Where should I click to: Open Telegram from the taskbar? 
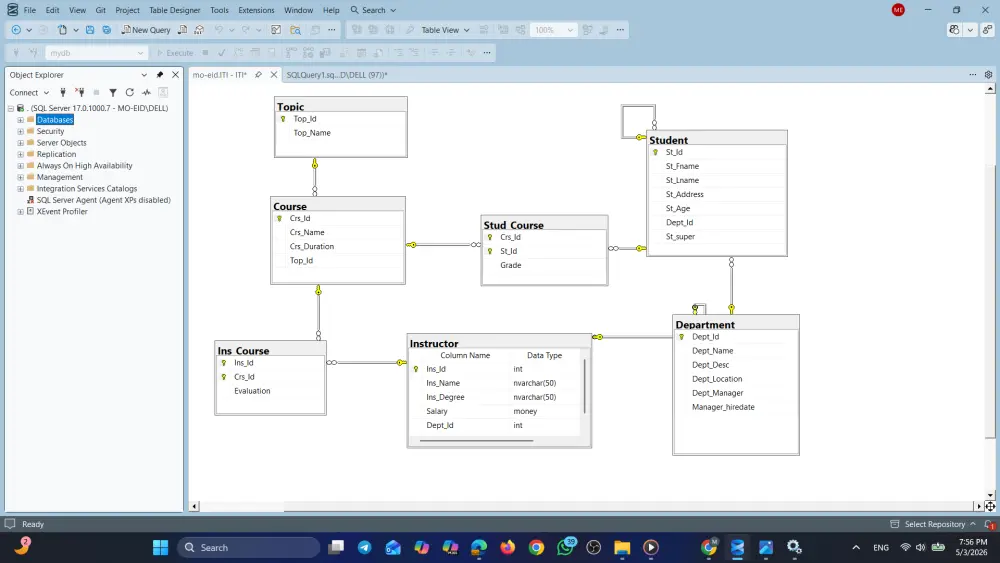coord(365,548)
